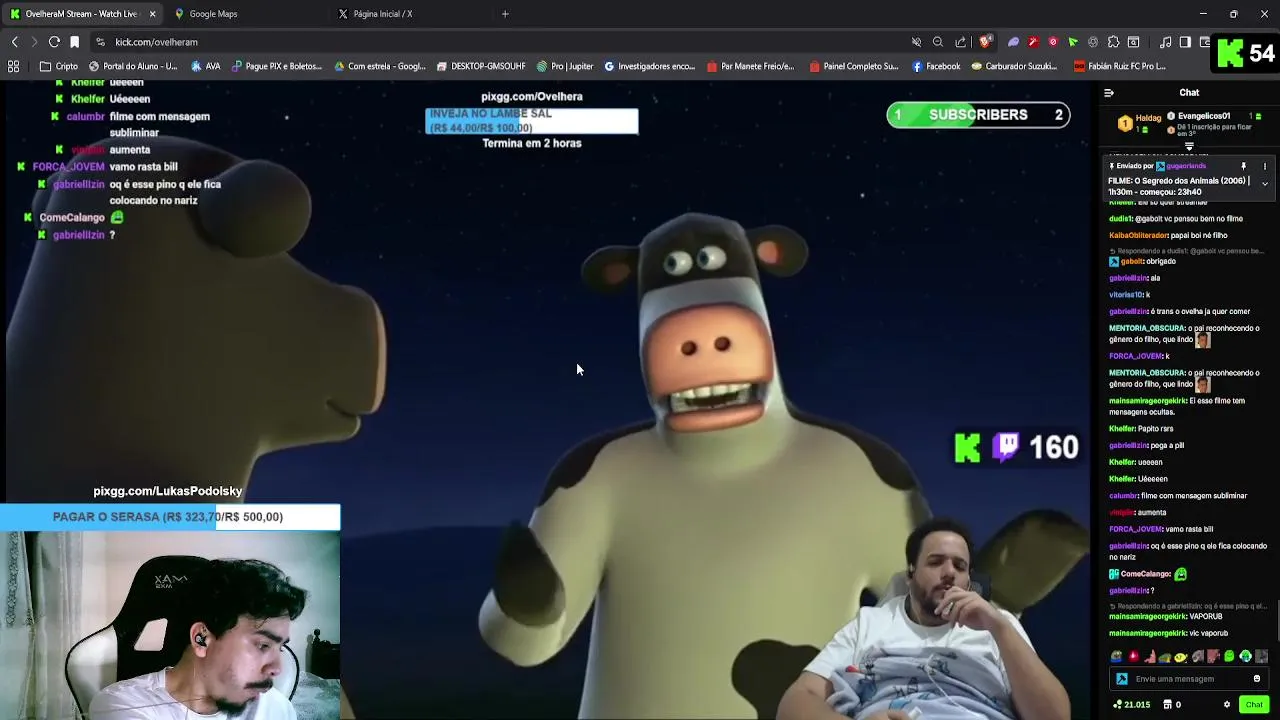1280x720 pixels.
Task: Select the first Pepe frog quick emote
Action: [x=1117, y=657]
